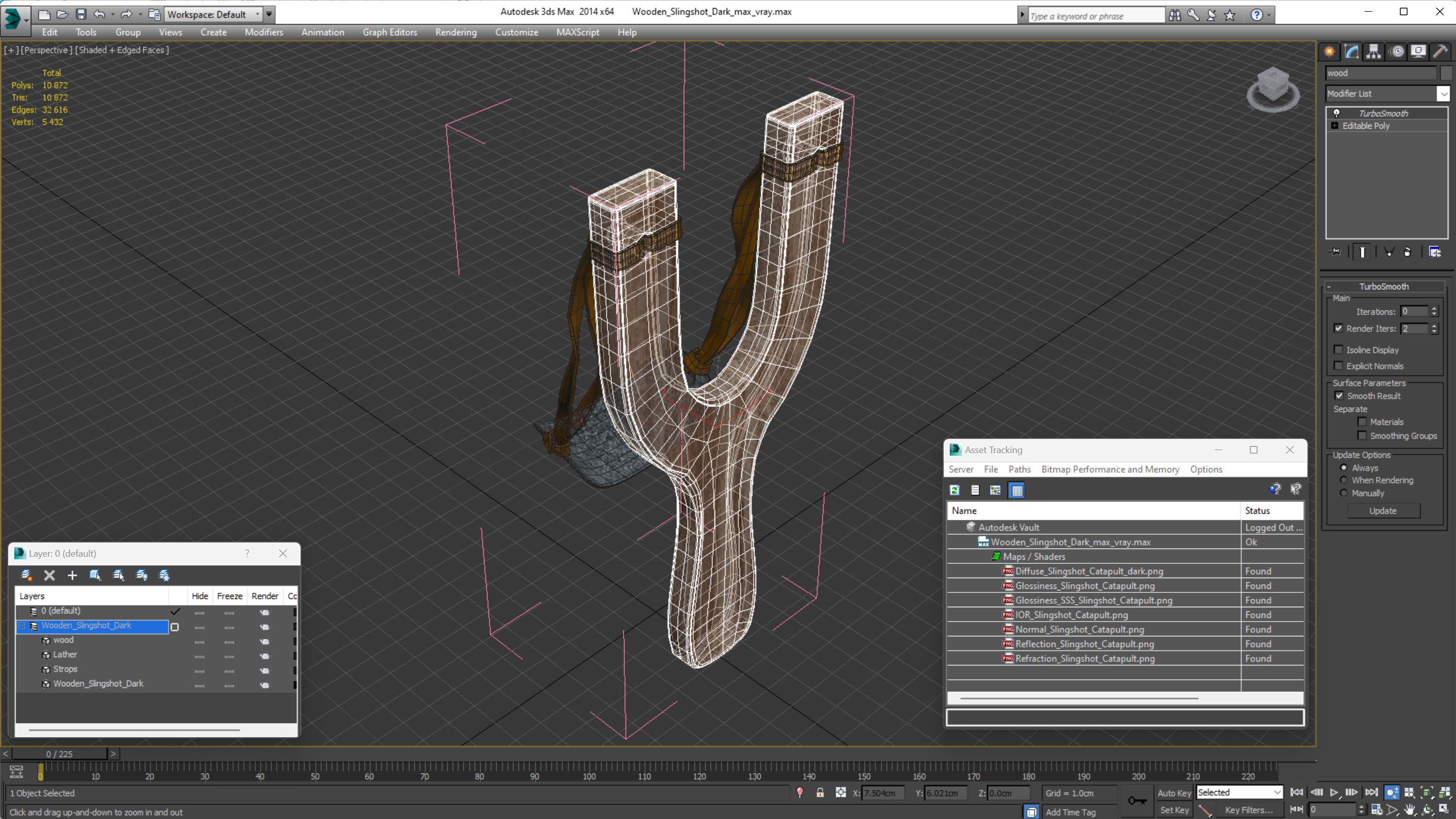Open the Display command panel tab
The image size is (1456, 819).
click(x=1418, y=52)
